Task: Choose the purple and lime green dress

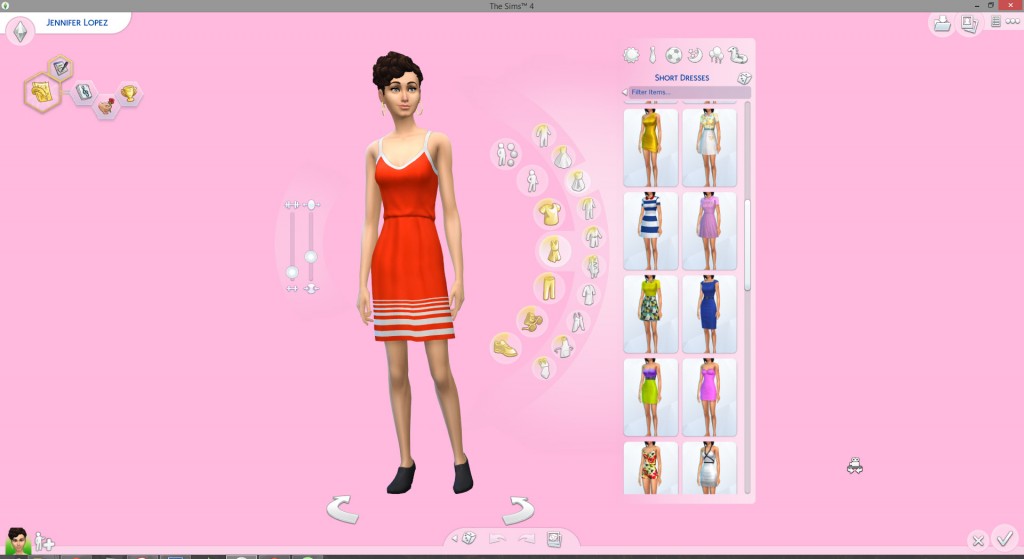Action: 650,397
